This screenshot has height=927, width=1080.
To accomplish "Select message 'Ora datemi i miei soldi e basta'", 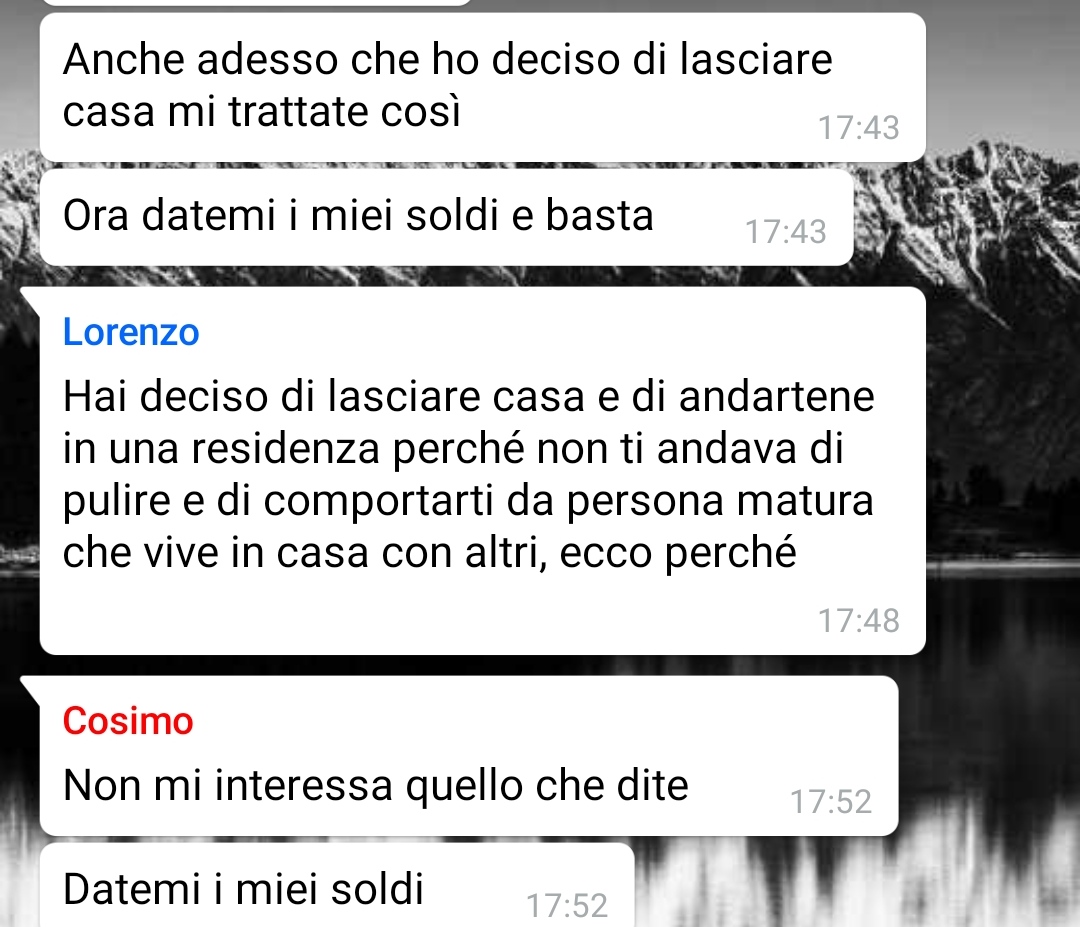I will 447,217.
